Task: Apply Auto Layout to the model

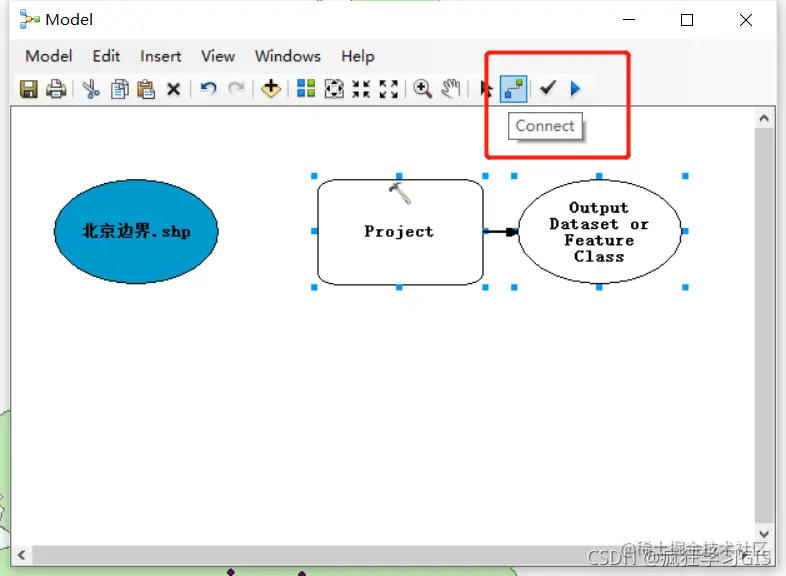Action: 306,89
